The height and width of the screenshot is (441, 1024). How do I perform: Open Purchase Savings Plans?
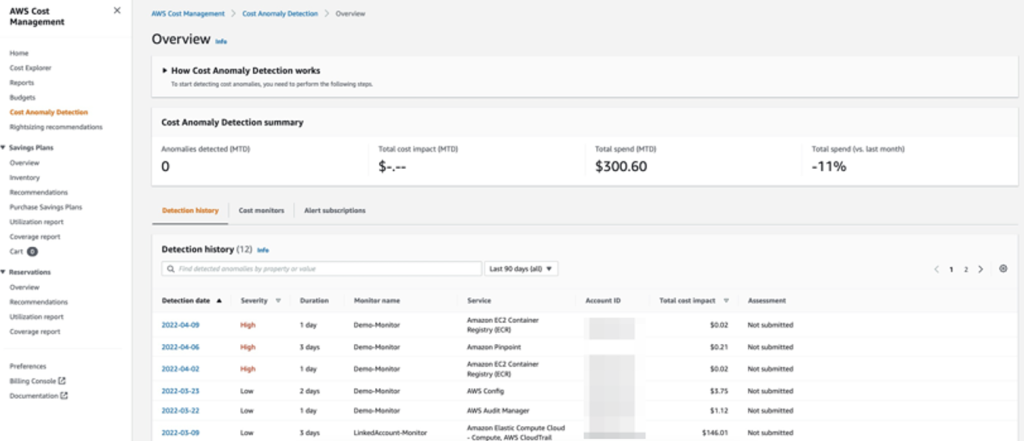[x=46, y=207]
